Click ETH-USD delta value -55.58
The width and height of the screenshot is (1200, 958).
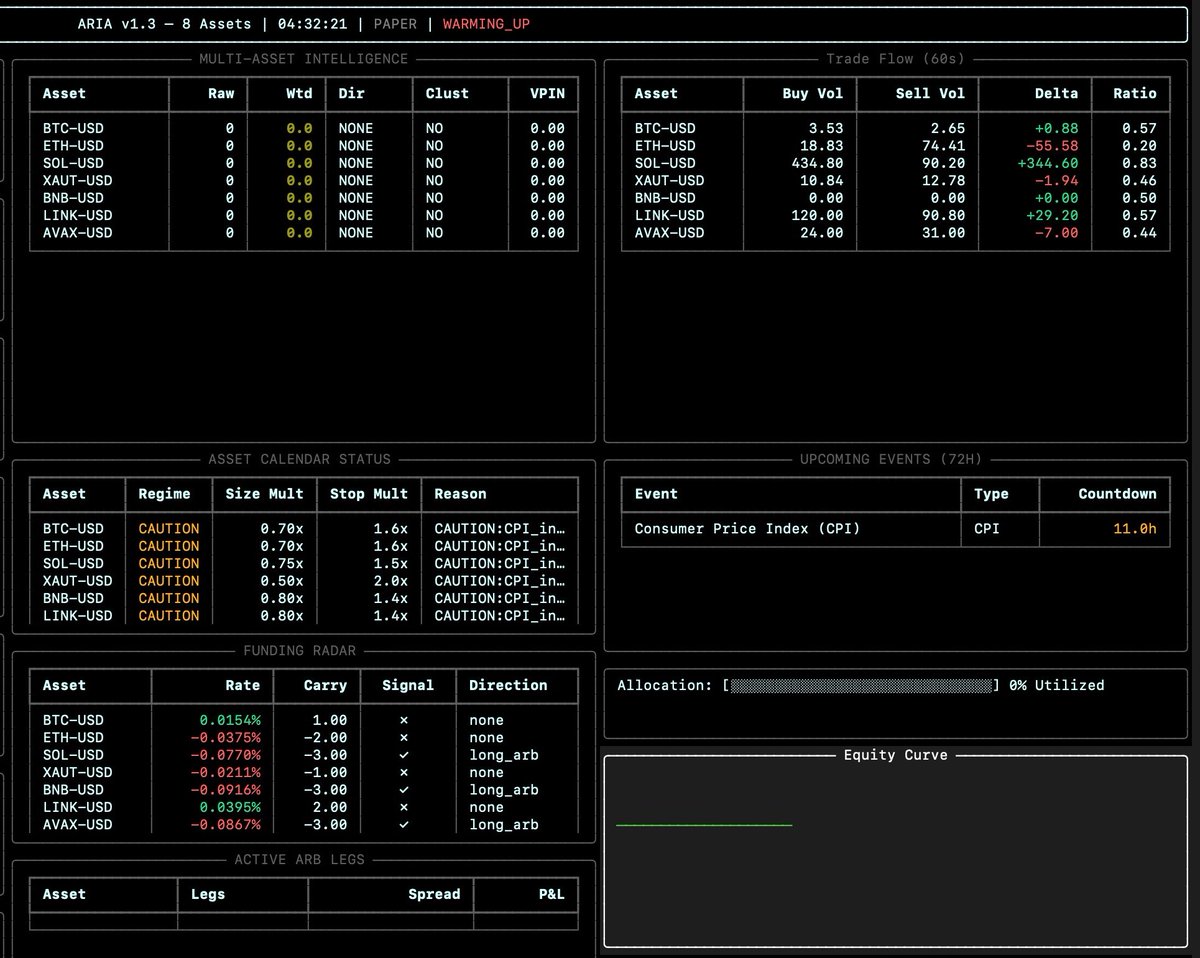point(1052,146)
